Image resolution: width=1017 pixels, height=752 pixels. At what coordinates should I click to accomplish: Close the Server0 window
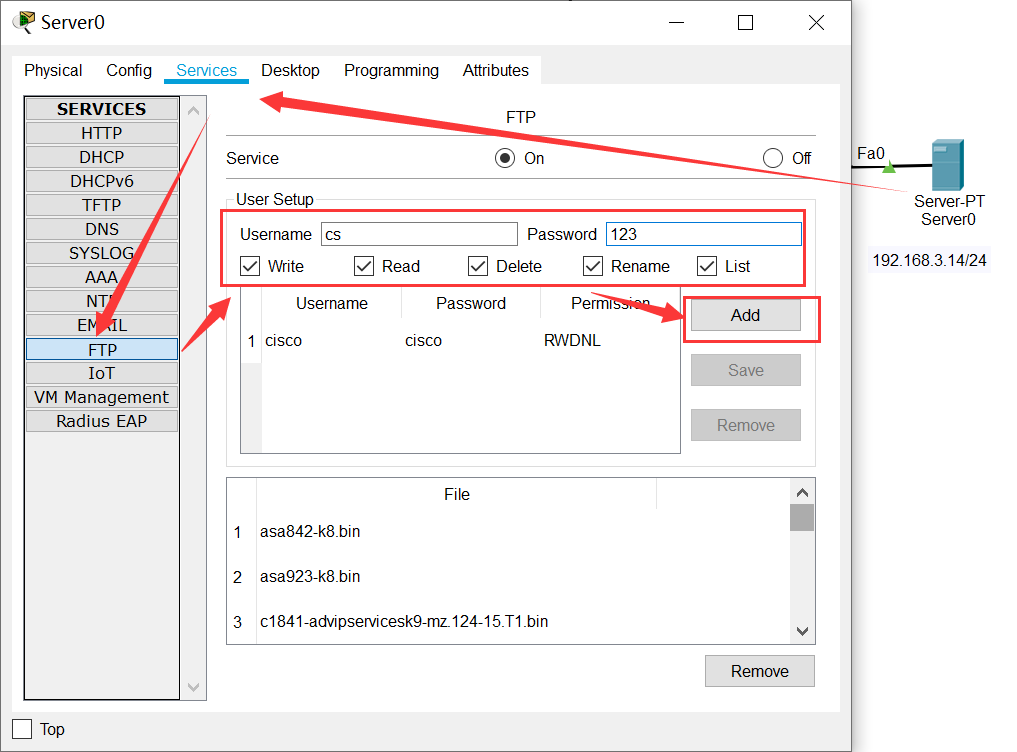816,23
